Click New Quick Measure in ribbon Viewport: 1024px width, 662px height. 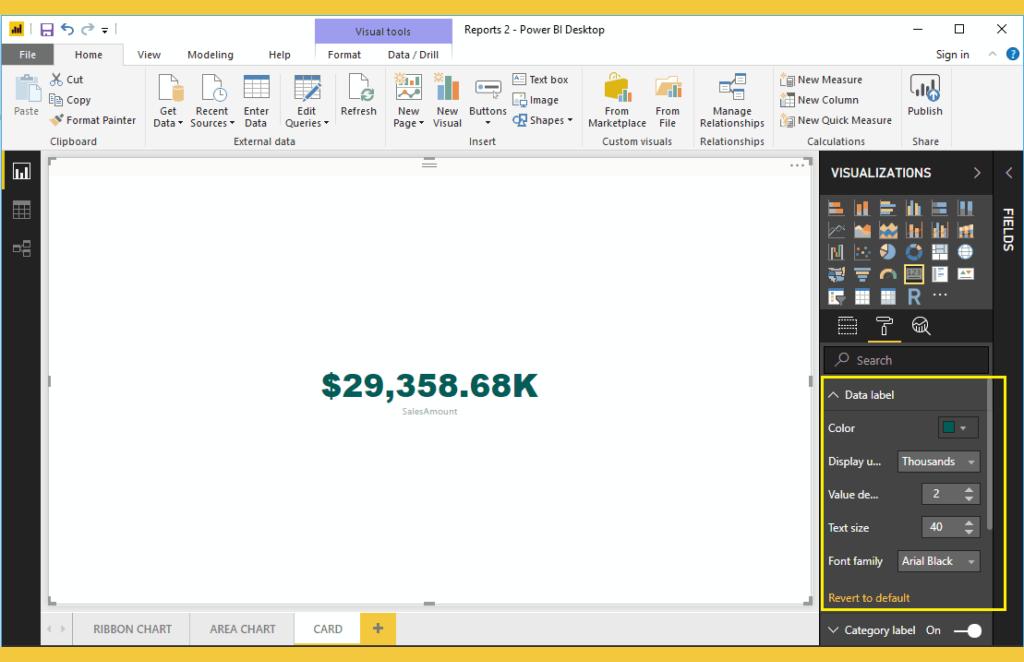point(835,120)
